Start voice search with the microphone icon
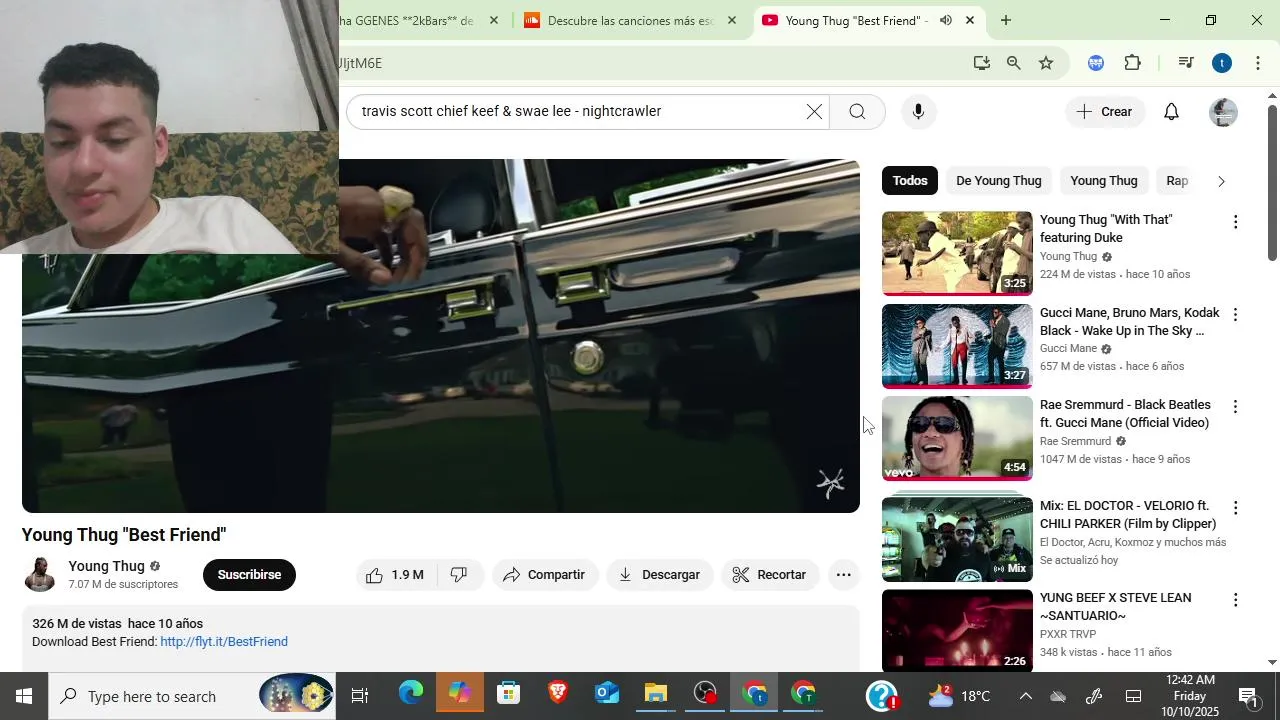 click(x=918, y=112)
